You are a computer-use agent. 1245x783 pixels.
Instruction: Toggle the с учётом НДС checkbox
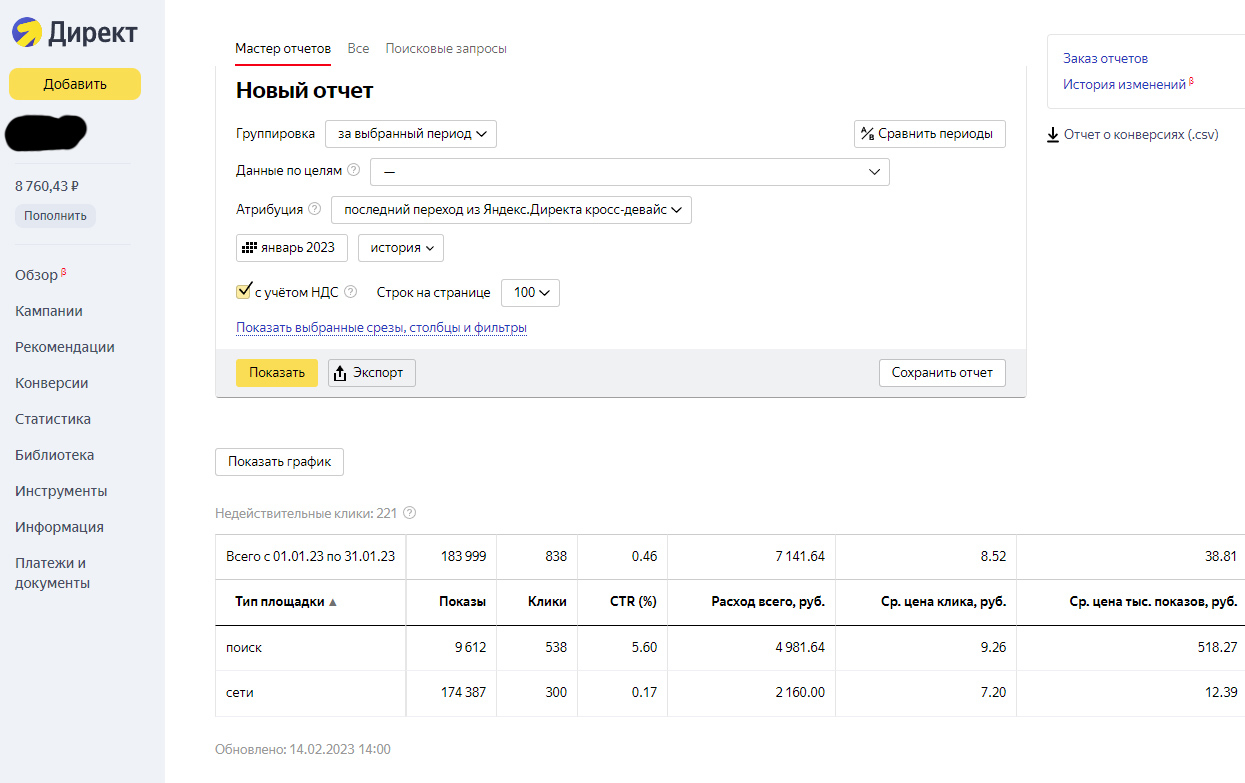243,292
